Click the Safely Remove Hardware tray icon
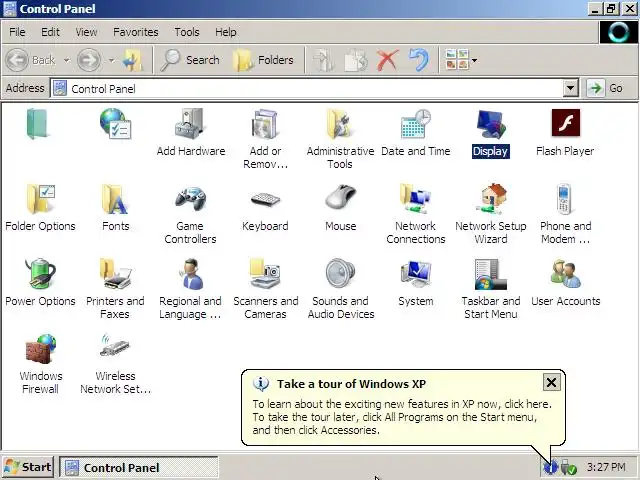640x480 pixels. point(568,467)
